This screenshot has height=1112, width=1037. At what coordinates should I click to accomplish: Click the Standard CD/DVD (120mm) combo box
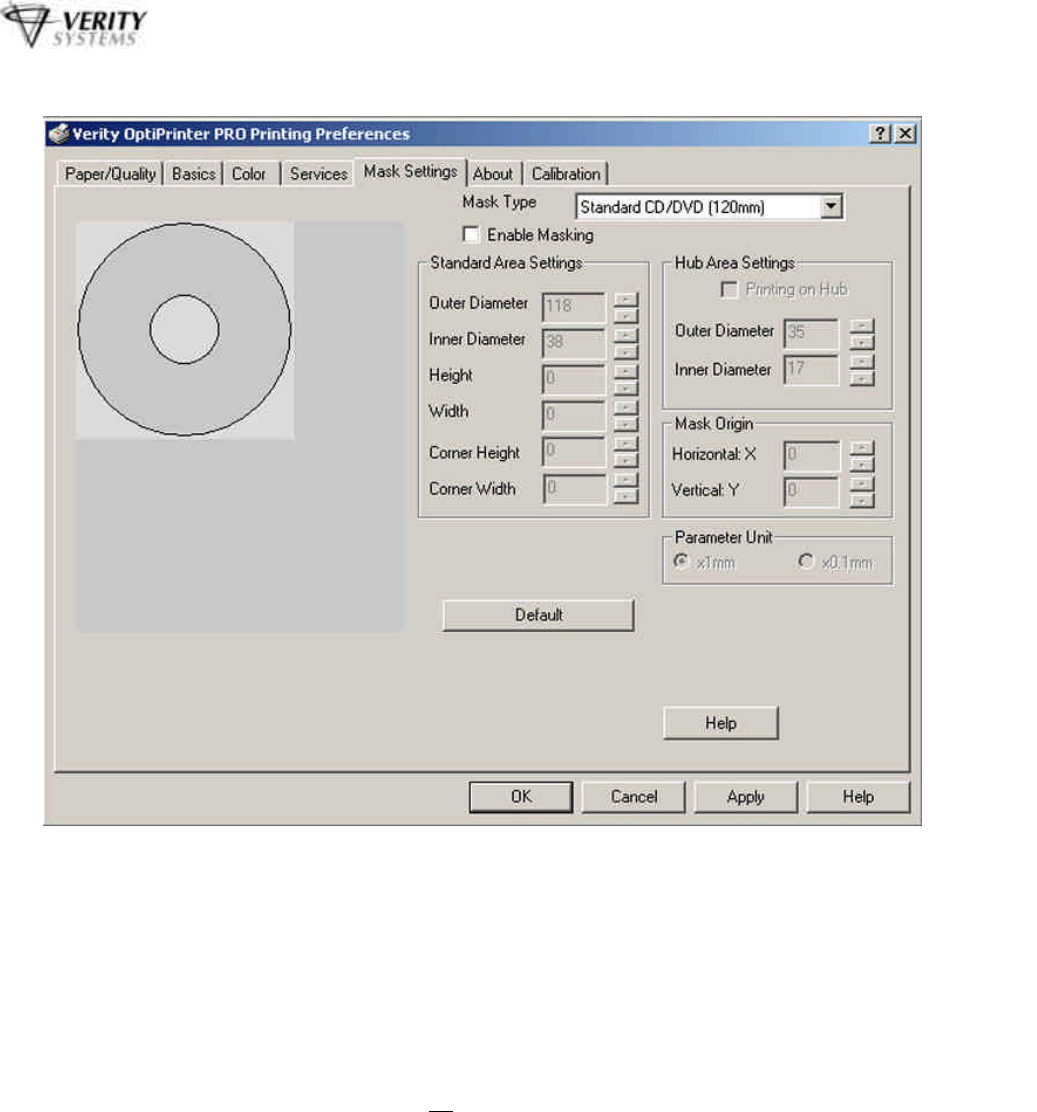[709, 207]
